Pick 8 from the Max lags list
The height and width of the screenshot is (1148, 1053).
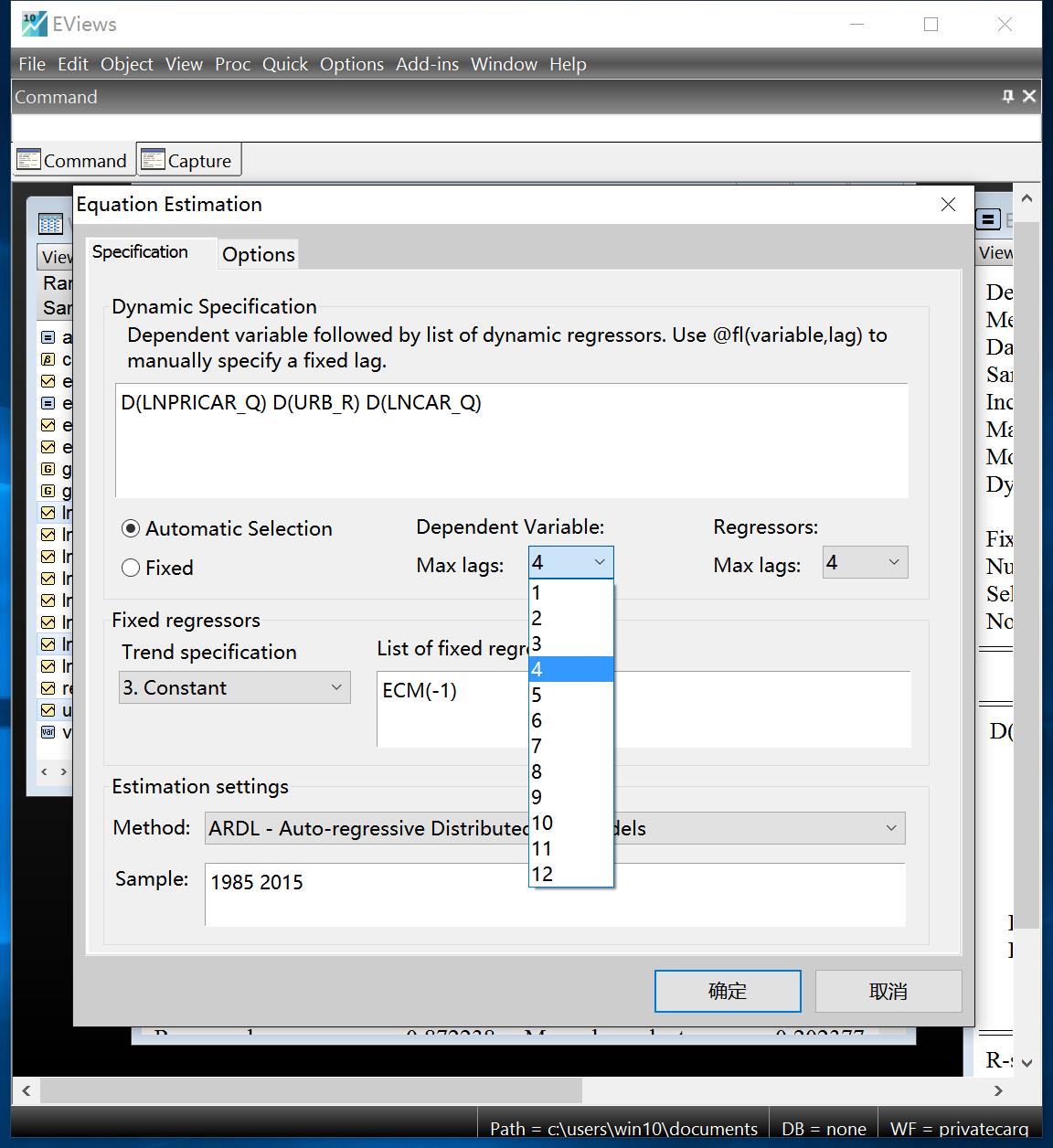point(571,771)
